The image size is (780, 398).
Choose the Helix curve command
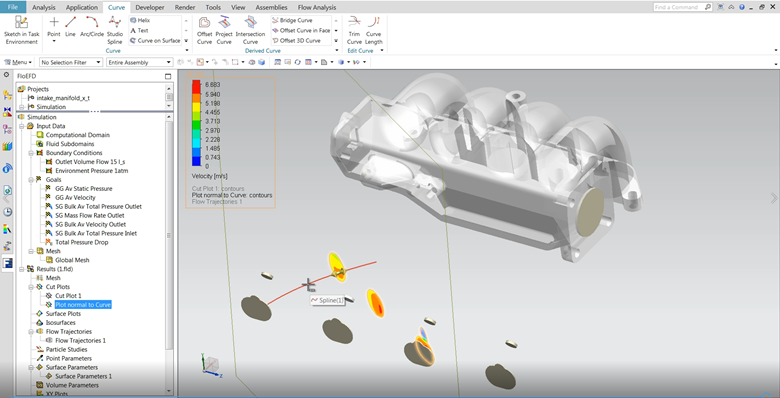140,20
